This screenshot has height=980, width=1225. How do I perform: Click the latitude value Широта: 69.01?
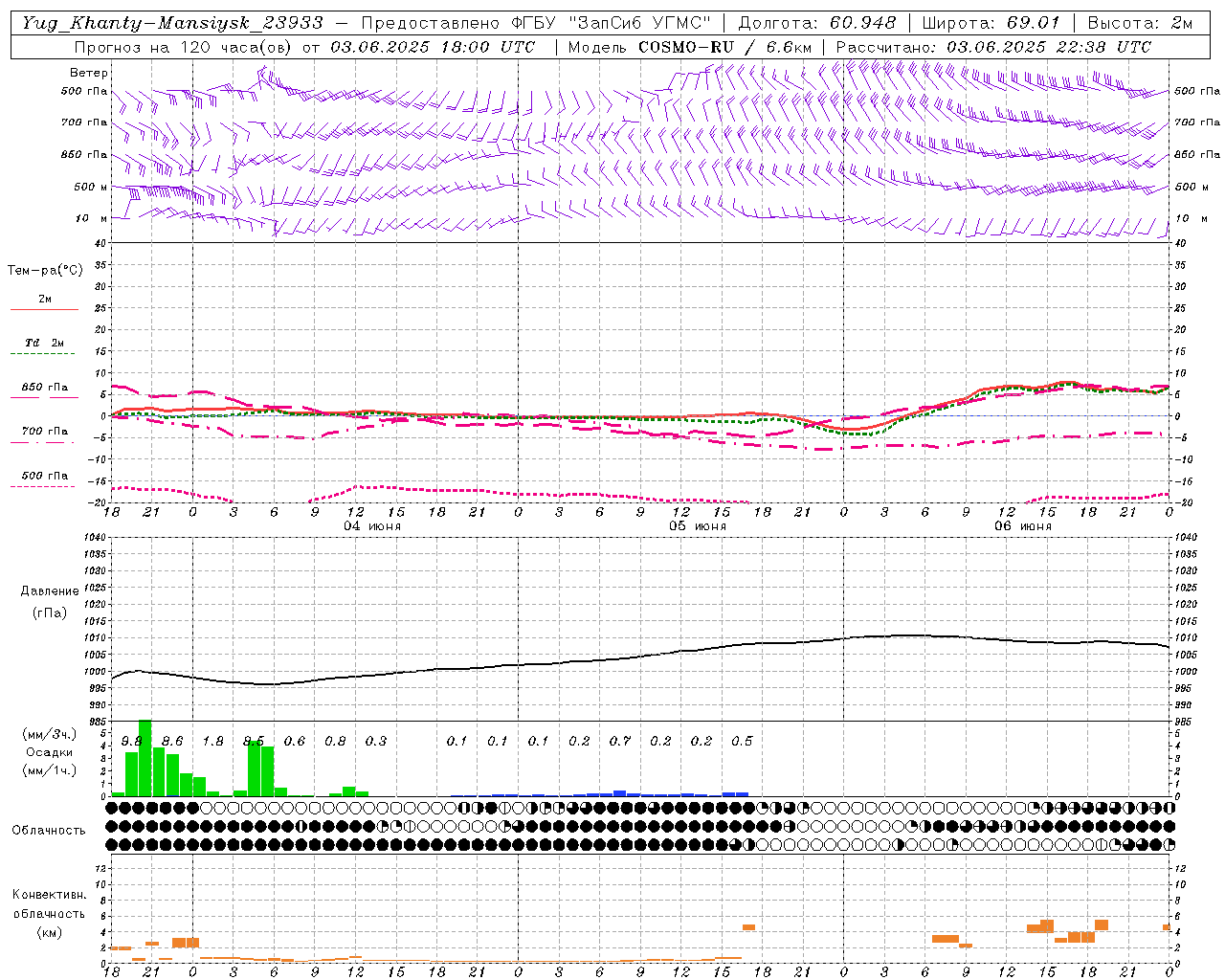point(991,23)
